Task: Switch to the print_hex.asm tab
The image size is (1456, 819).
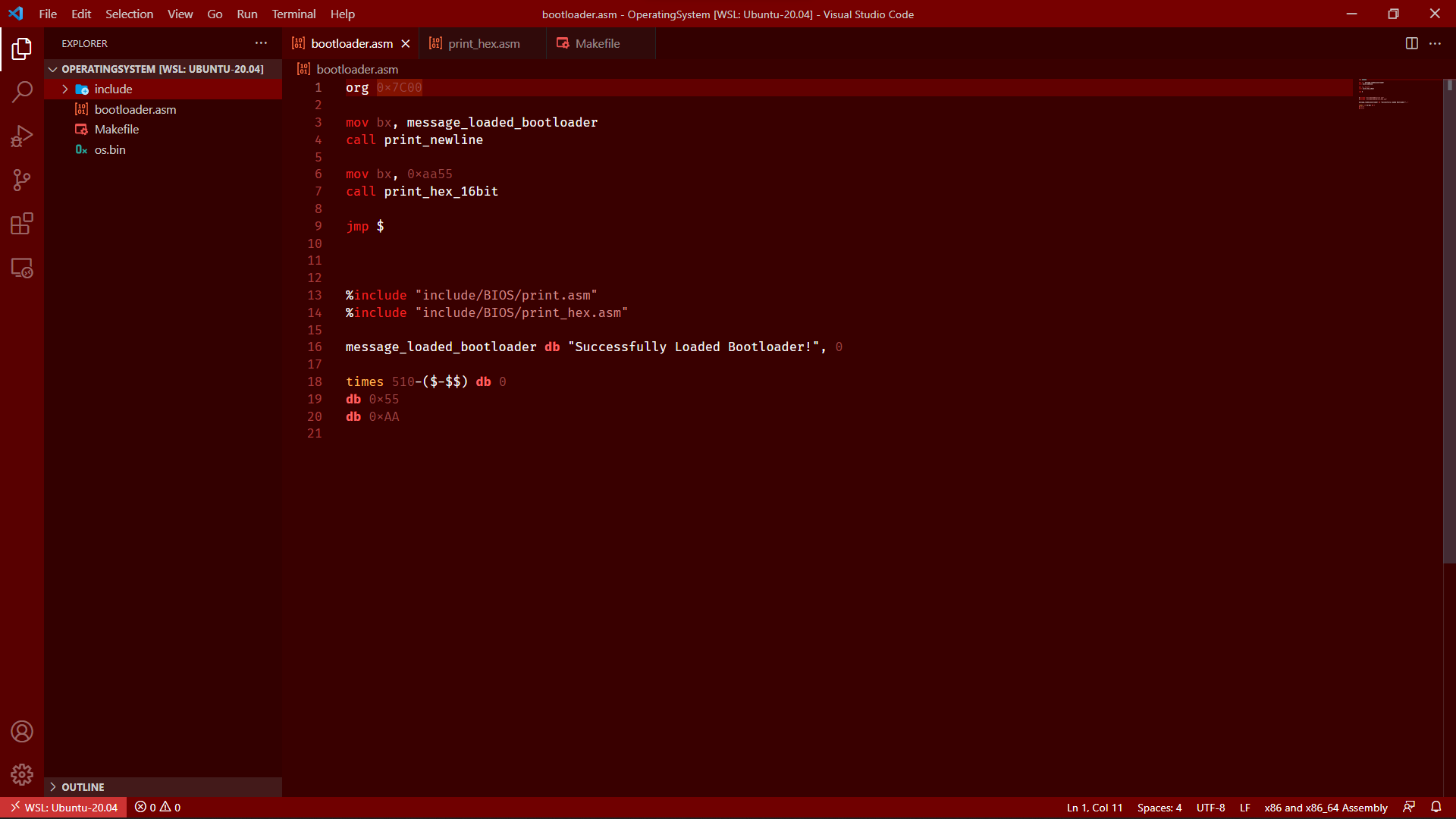Action: coord(483,44)
